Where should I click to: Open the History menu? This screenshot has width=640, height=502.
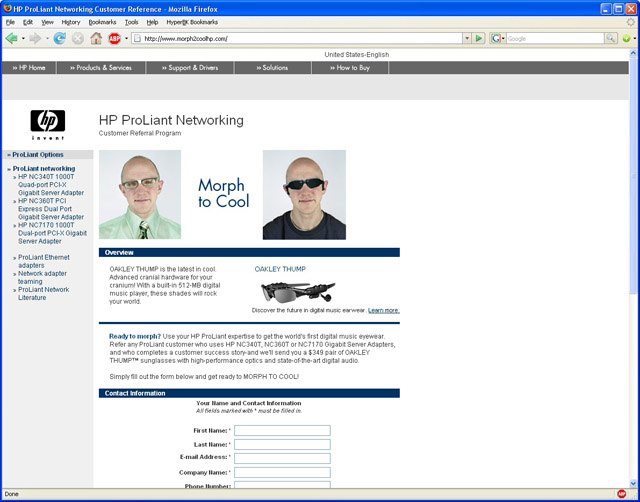click(71, 22)
